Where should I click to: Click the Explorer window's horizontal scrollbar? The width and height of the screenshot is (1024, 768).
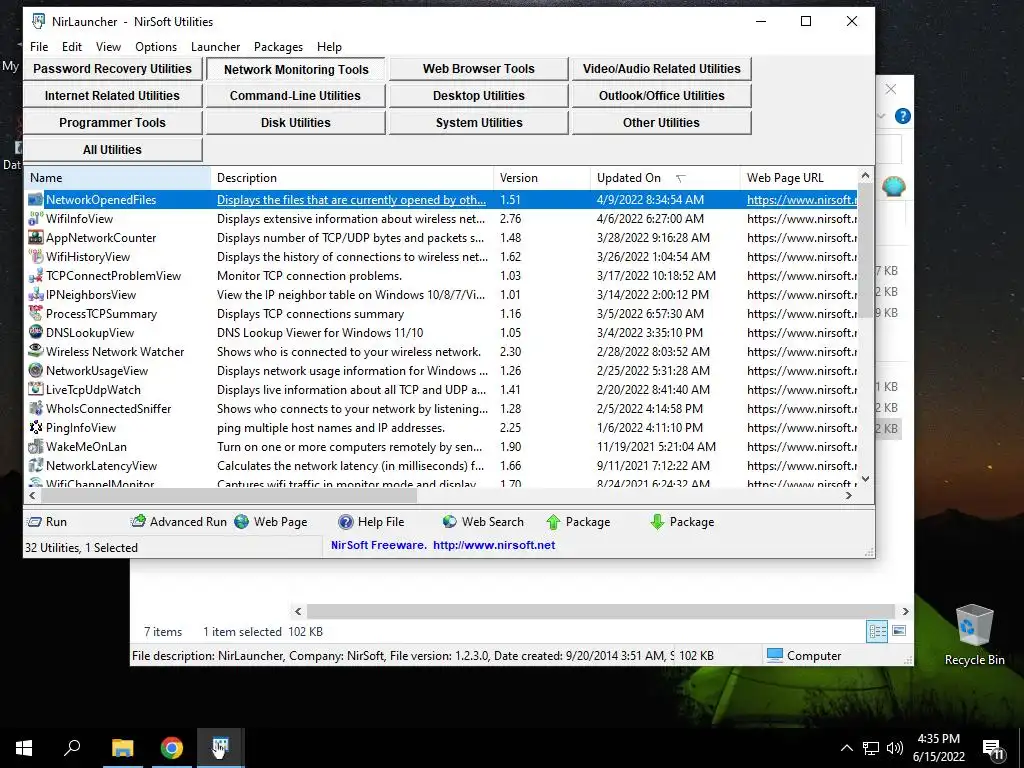[x=601, y=611]
